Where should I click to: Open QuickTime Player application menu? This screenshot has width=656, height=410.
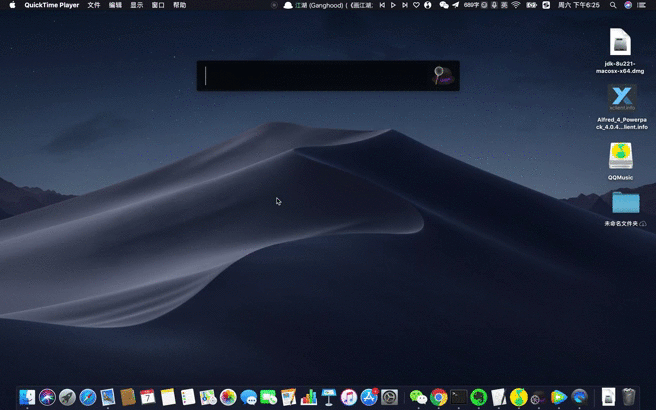pyautogui.click(x=52, y=5)
